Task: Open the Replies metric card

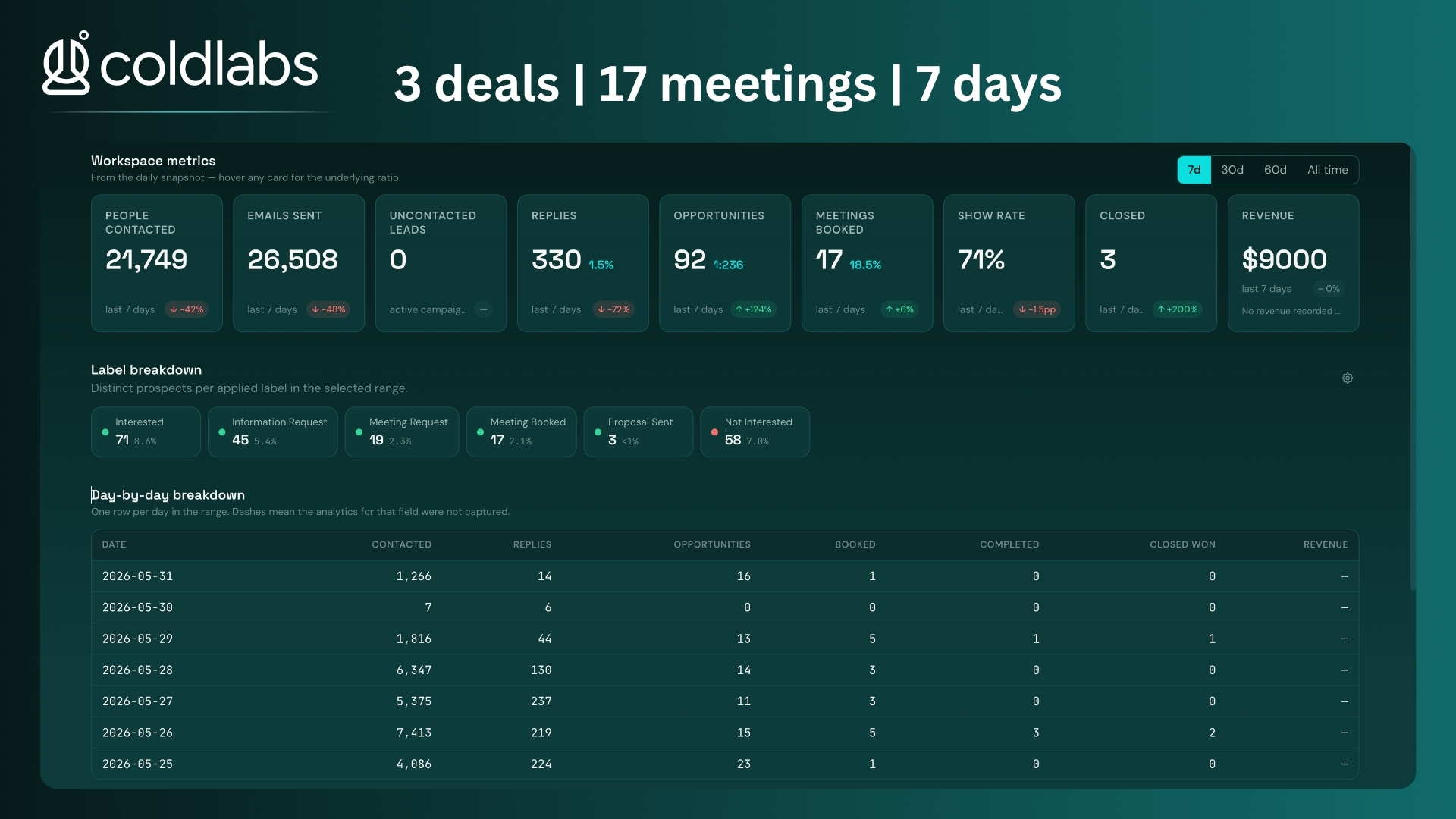Action: click(583, 263)
